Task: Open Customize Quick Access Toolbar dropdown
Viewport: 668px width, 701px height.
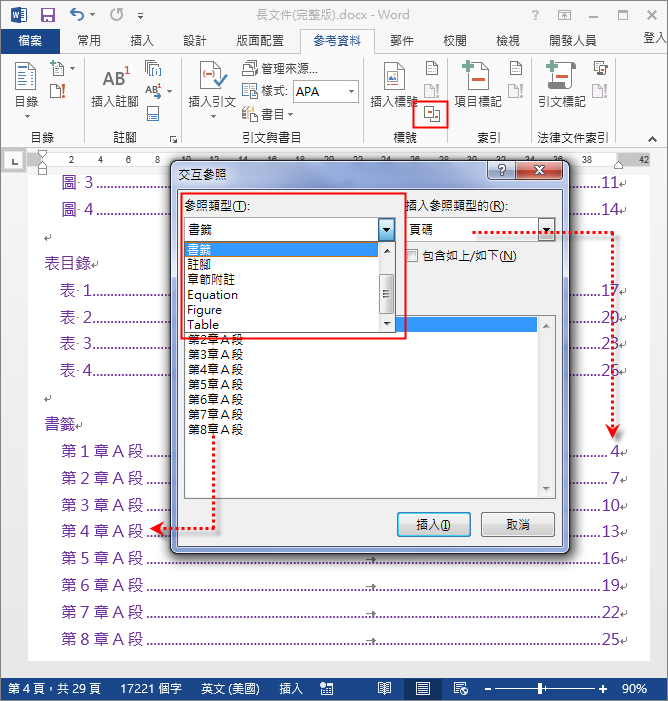Action: point(140,16)
